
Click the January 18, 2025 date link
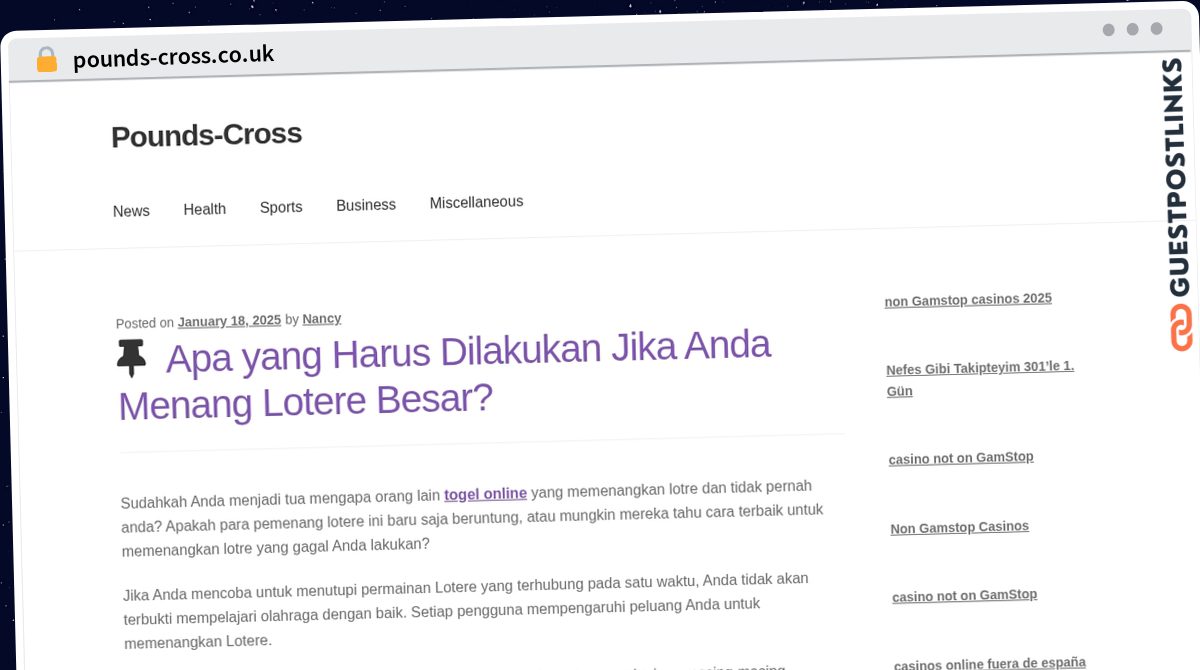point(229,321)
